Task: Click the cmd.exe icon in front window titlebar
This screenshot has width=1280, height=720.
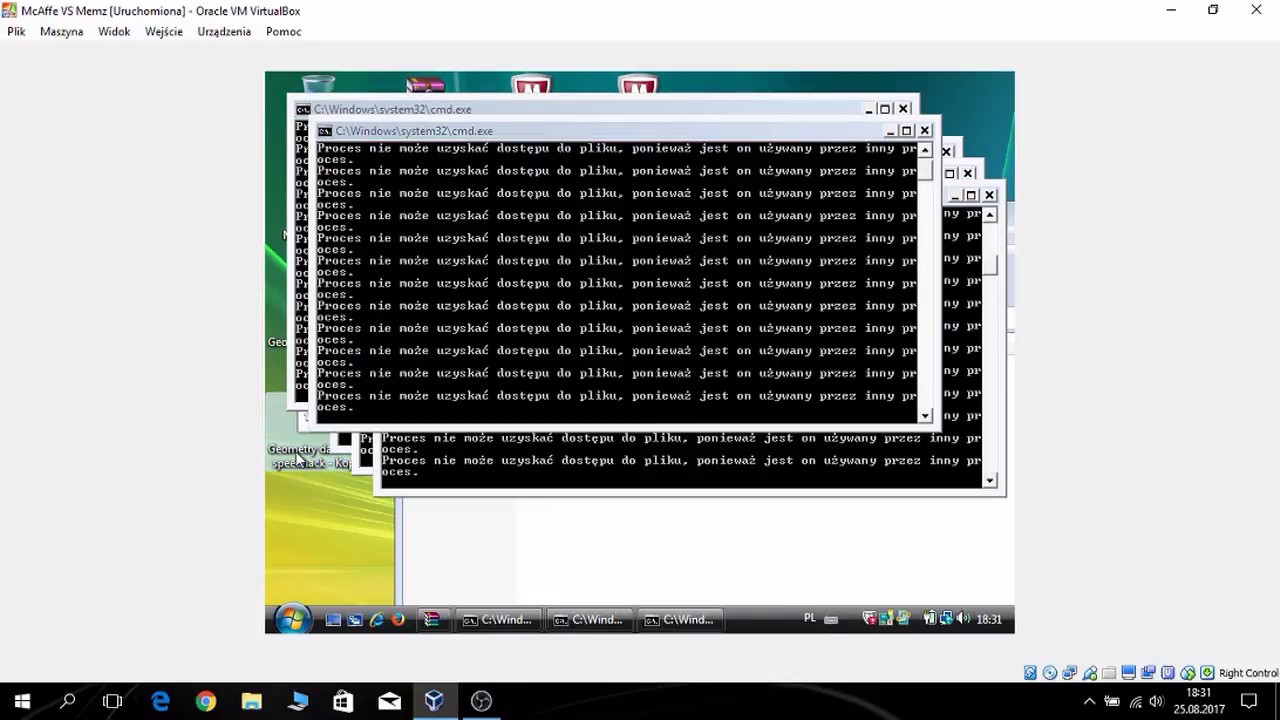Action: click(x=324, y=131)
